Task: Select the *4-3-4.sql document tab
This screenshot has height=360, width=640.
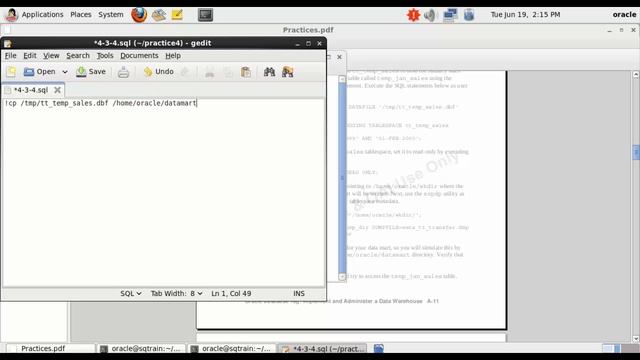Action: click(31, 90)
